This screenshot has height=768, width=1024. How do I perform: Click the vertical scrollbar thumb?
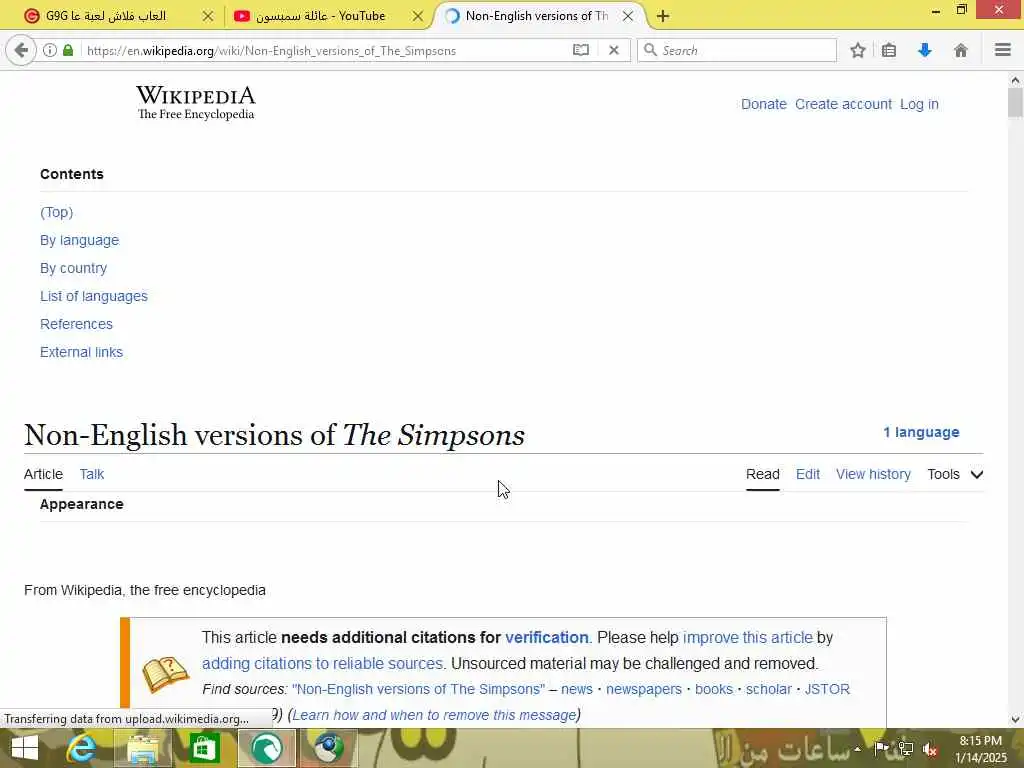click(x=1015, y=103)
